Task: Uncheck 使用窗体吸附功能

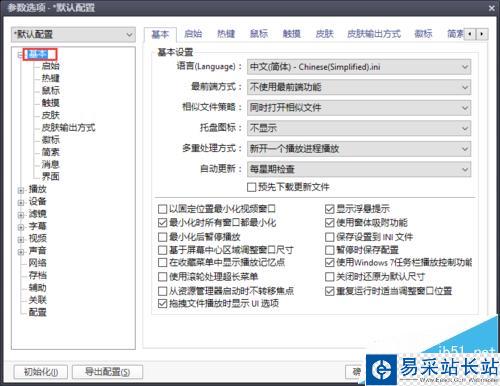Action: coord(329,223)
